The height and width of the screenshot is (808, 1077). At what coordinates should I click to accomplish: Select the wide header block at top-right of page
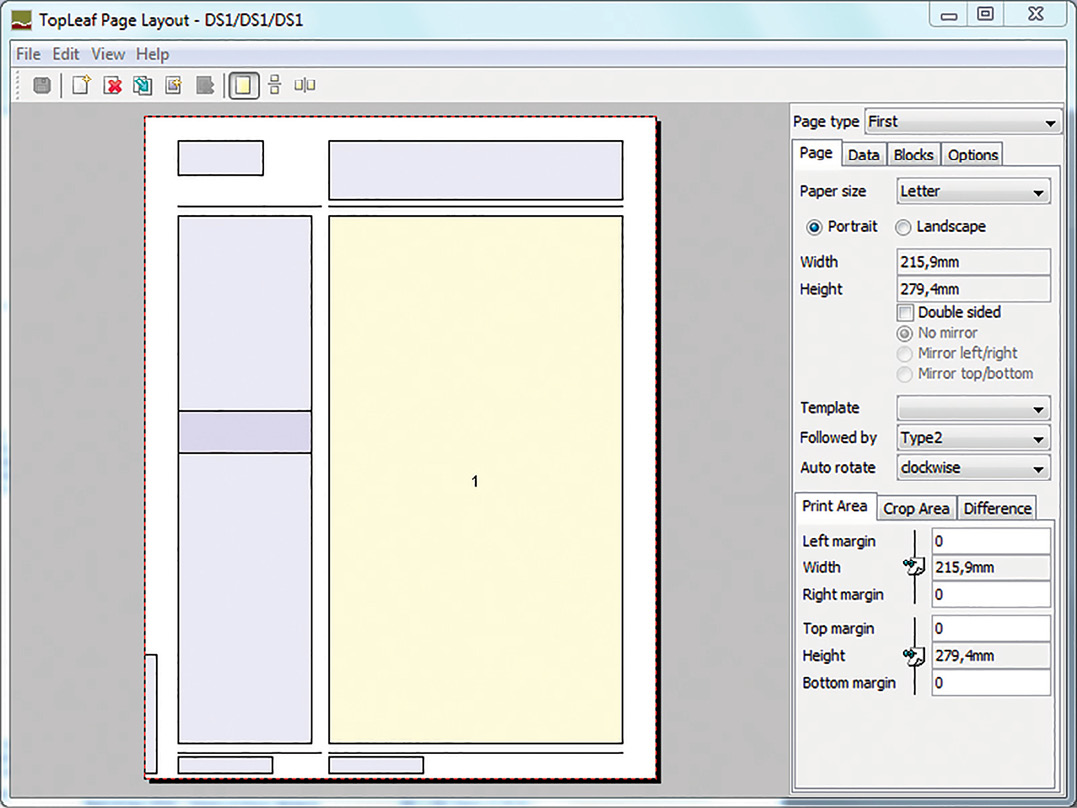pyautogui.click(x=475, y=170)
